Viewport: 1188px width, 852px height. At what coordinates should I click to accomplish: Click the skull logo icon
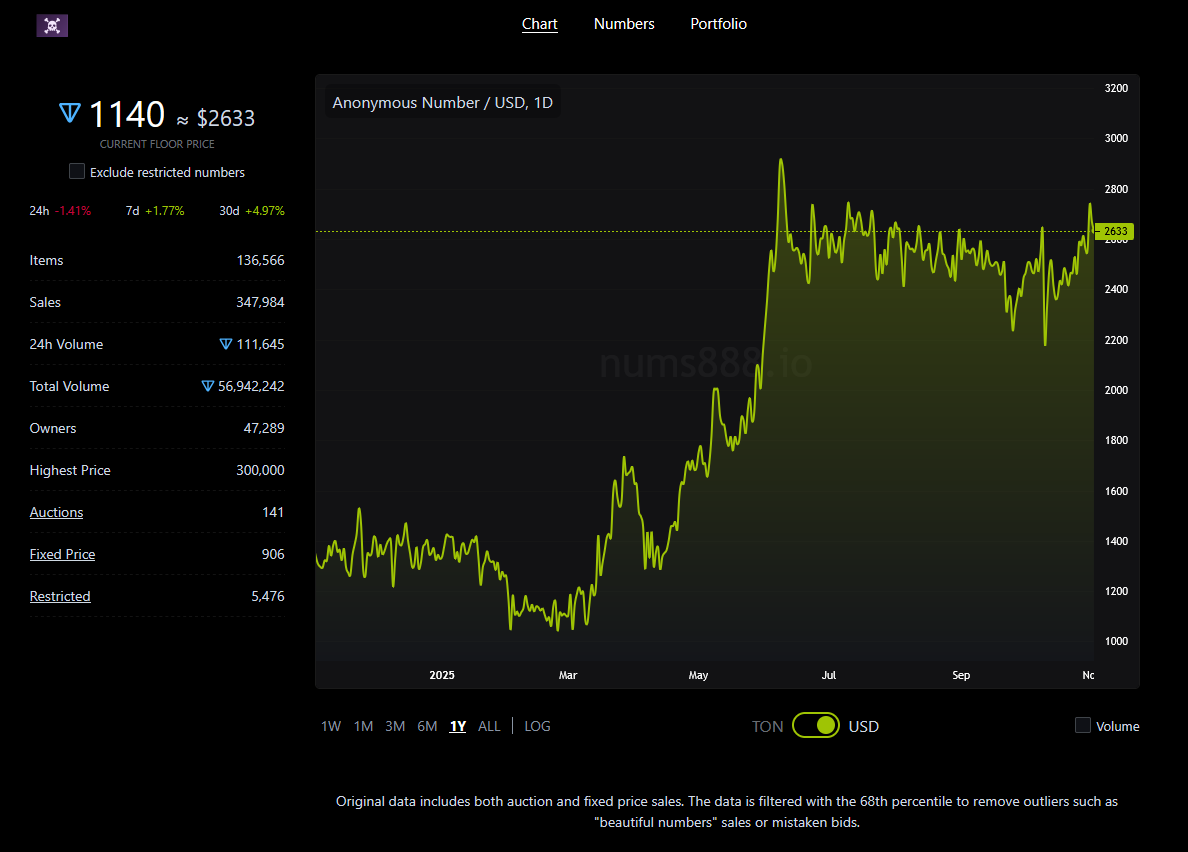pos(52,26)
